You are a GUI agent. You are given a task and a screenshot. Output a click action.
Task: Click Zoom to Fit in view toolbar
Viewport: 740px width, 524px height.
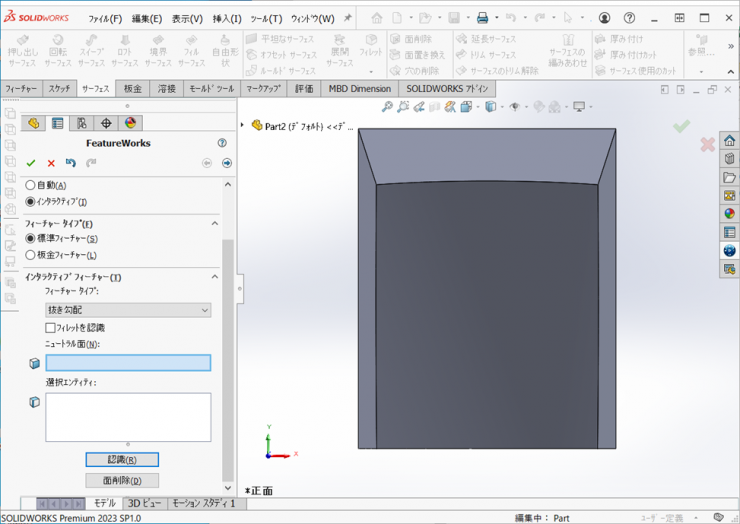tap(387, 107)
